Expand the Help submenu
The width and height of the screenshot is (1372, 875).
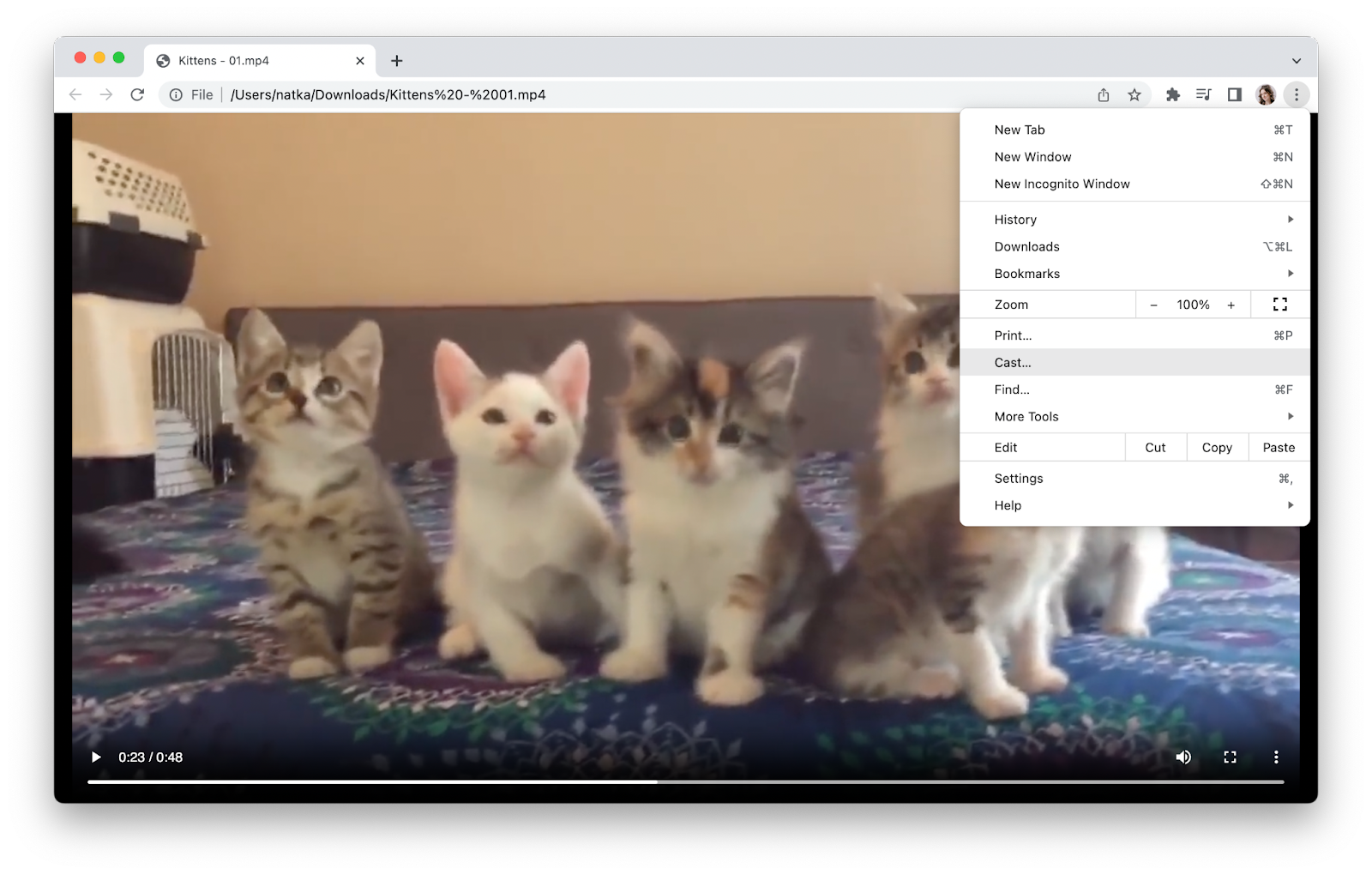pos(1134,505)
